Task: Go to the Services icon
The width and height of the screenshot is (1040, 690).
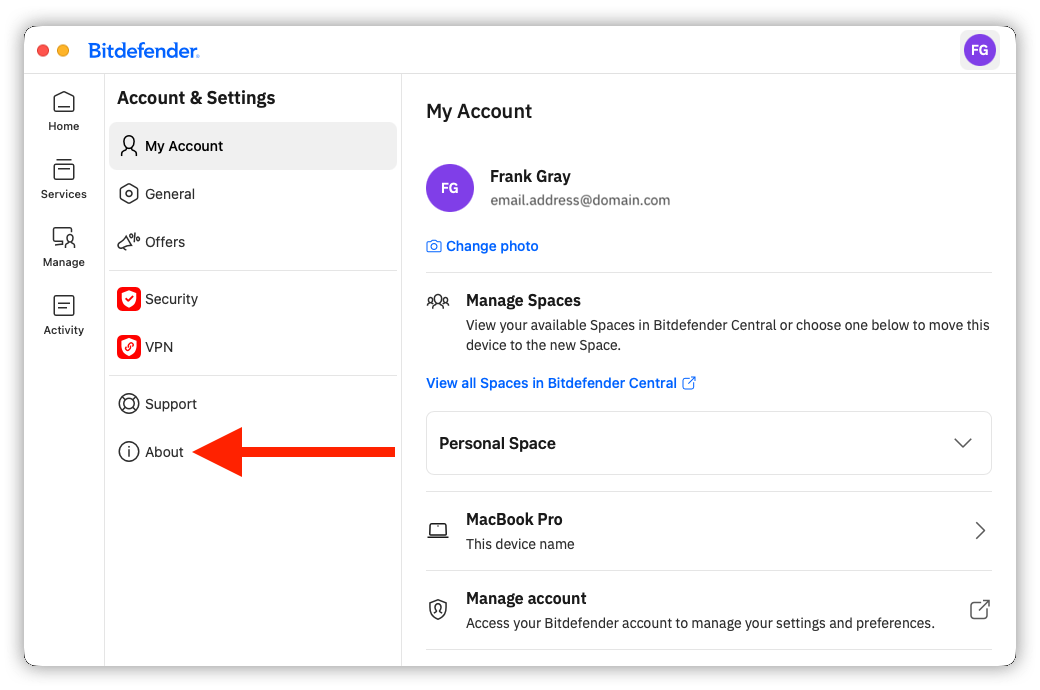Action: click(64, 179)
